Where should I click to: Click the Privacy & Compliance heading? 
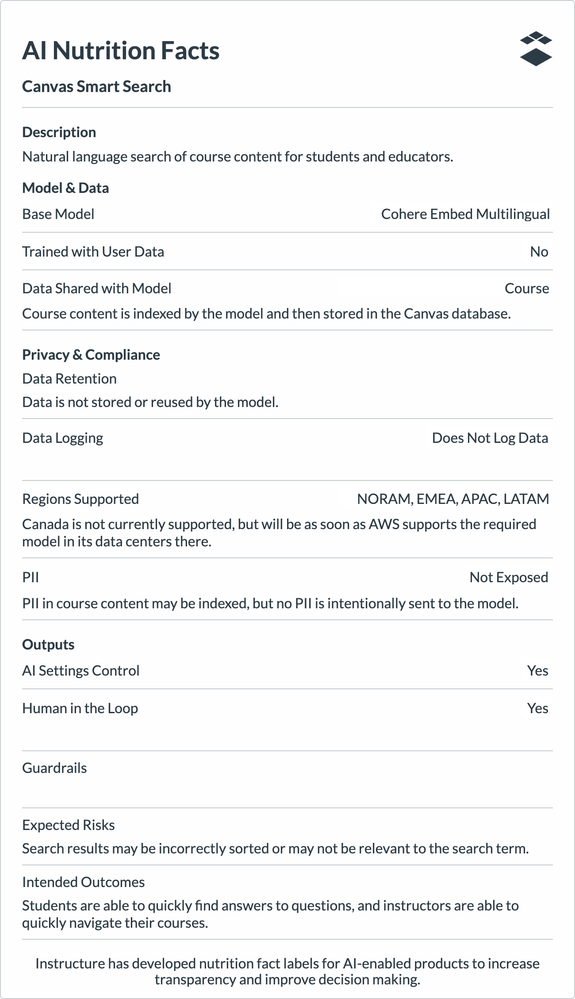tap(91, 355)
